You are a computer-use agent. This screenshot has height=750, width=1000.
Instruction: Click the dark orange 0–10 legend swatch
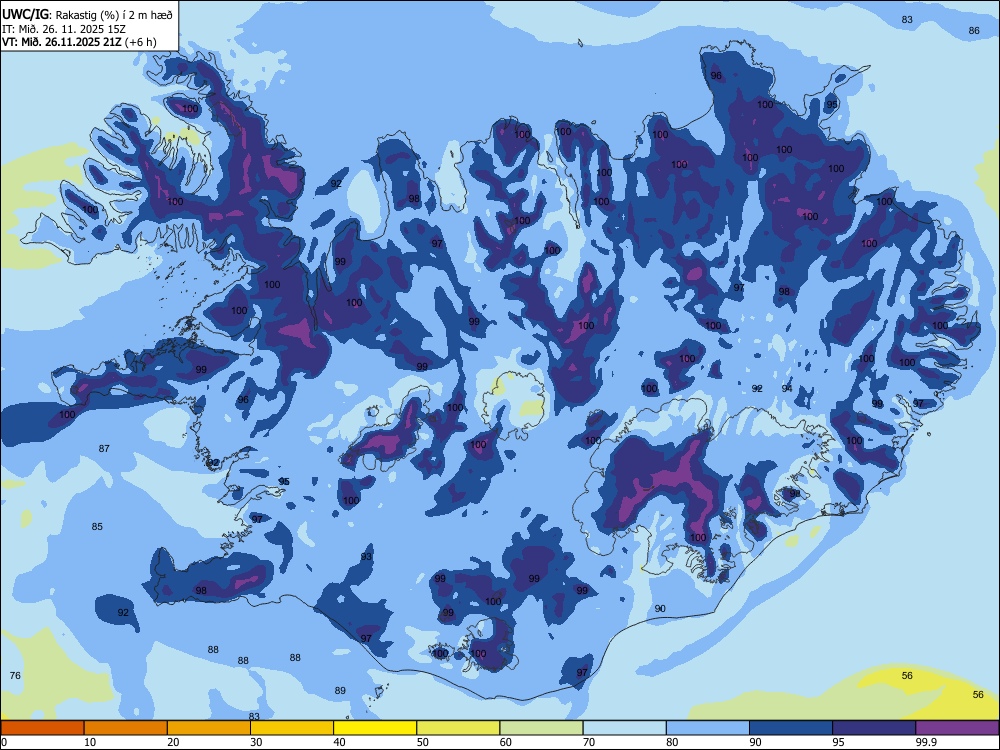[x=42, y=728]
